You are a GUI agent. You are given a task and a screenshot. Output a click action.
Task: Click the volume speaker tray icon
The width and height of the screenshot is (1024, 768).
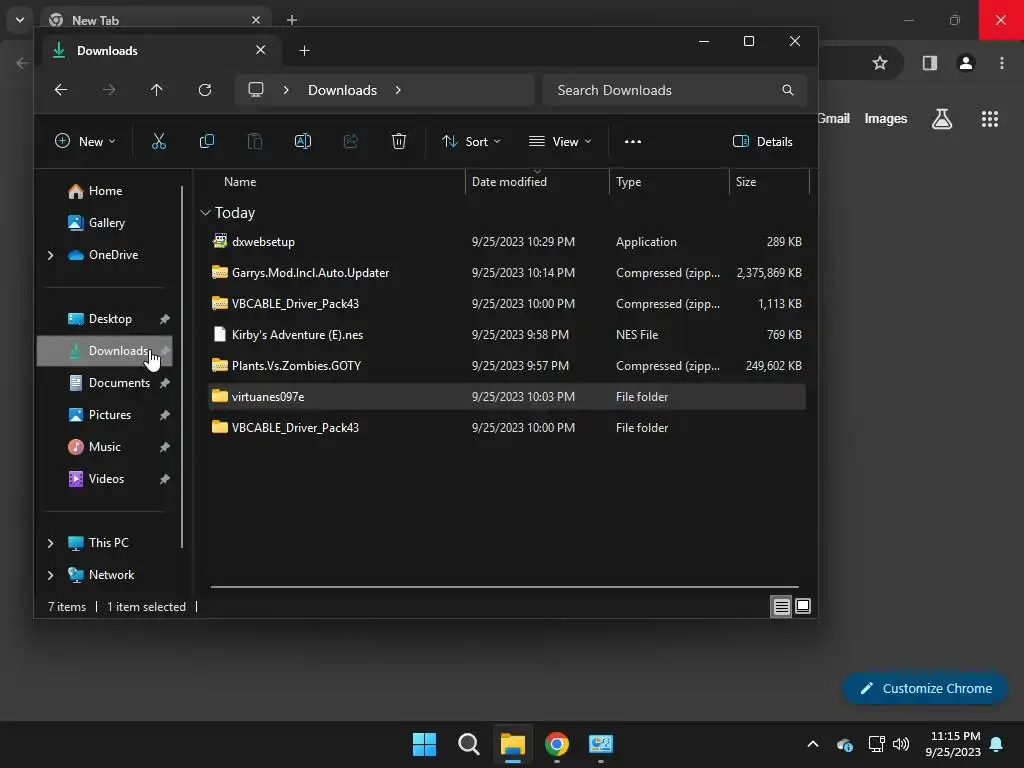[901, 744]
